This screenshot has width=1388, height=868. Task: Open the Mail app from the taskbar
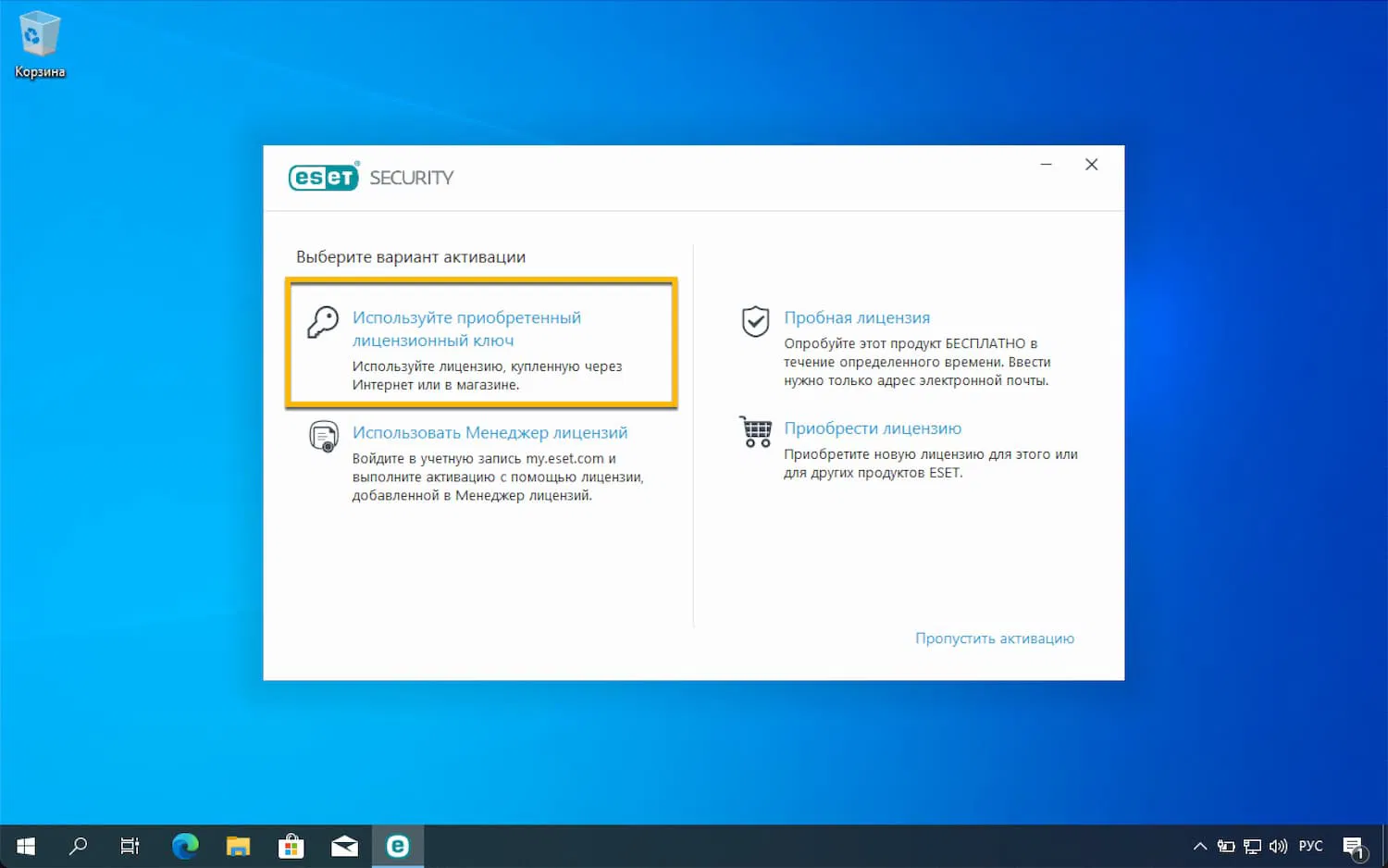(x=344, y=846)
